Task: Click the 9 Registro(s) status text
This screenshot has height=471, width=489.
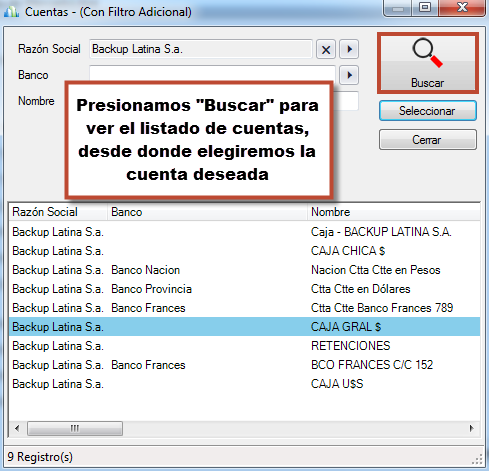Action: point(40,457)
